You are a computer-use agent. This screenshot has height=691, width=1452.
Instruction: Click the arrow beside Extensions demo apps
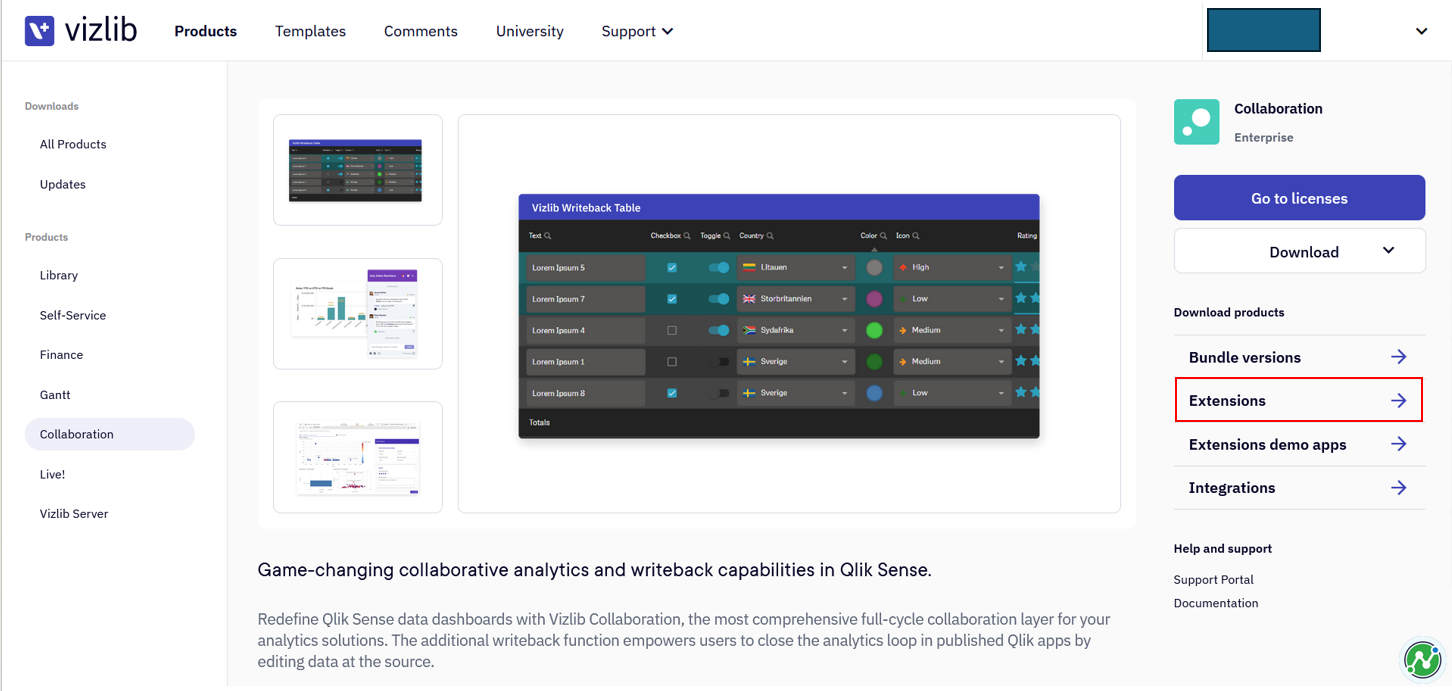point(1398,444)
